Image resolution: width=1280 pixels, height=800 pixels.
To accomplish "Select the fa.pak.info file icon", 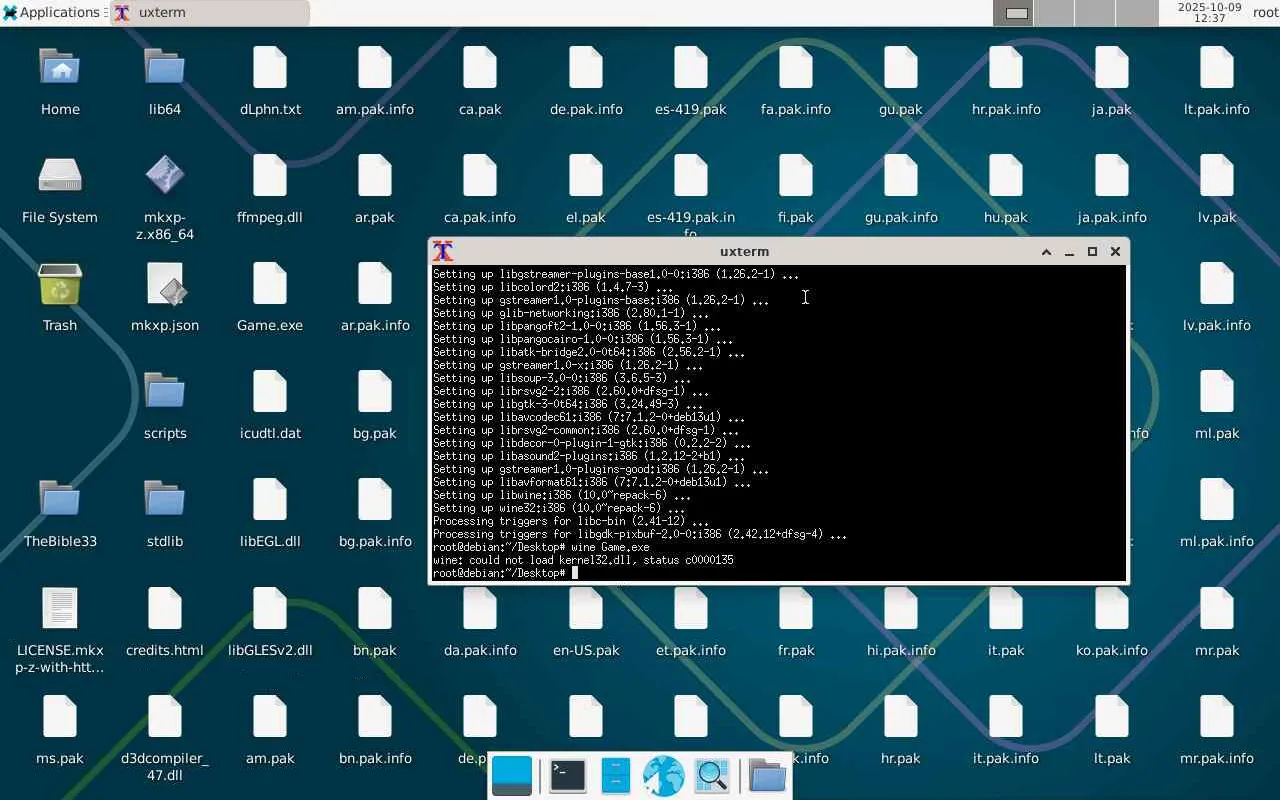I will pos(796,69).
